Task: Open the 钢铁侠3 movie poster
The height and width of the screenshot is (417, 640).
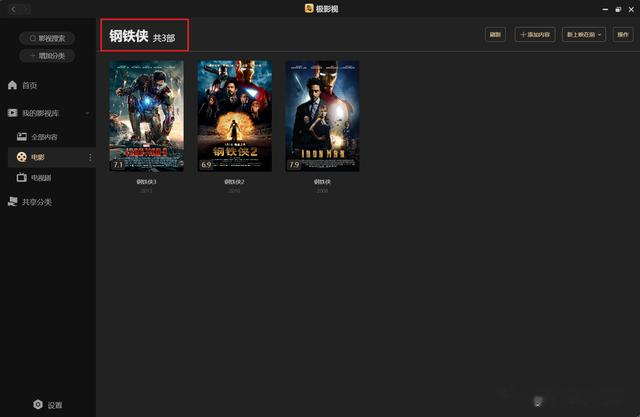Action: pos(146,116)
